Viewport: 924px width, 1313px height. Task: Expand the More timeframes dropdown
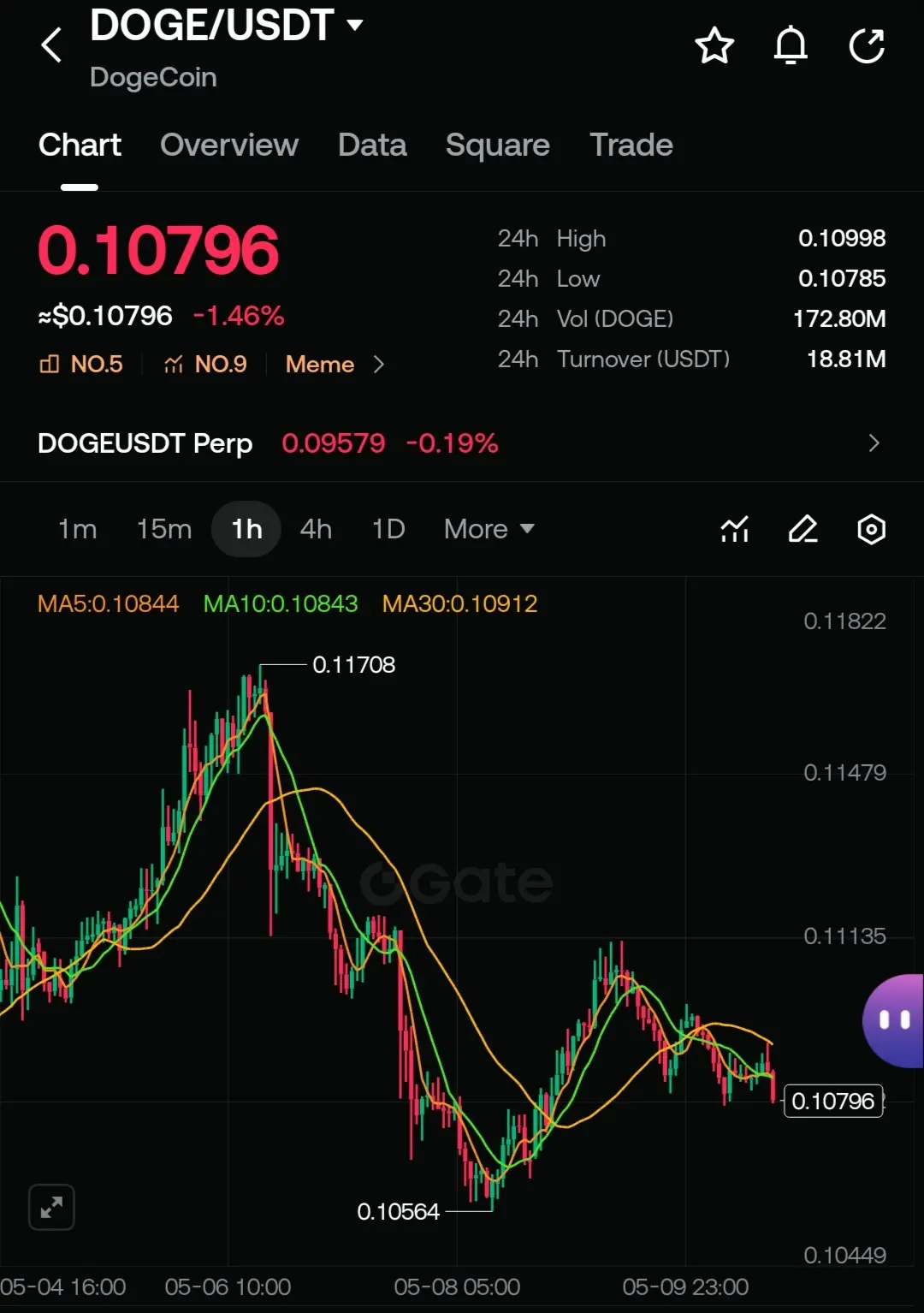coord(489,529)
